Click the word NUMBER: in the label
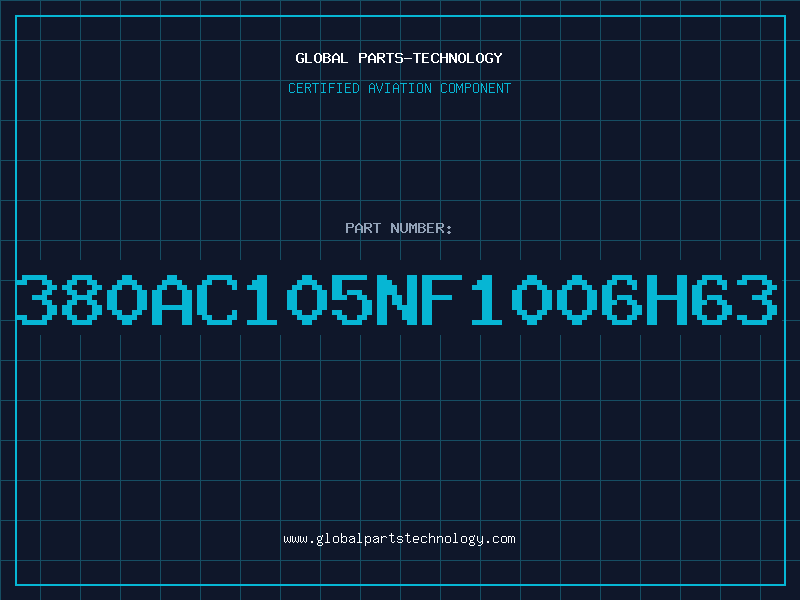Image resolution: width=800 pixels, height=600 pixels. coord(421,228)
